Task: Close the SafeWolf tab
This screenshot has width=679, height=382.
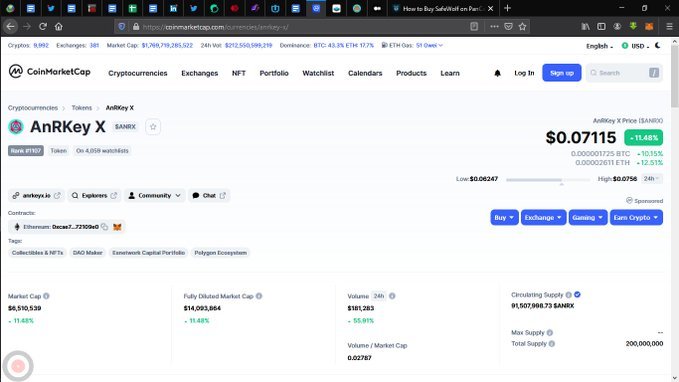Action: click(x=490, y=8)
